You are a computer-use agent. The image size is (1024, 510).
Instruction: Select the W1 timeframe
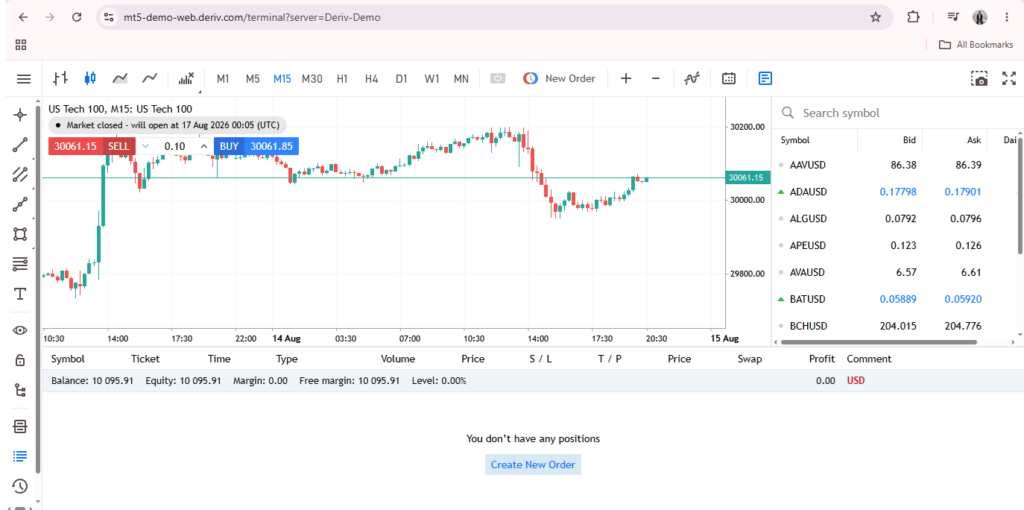tap(432, 78)
